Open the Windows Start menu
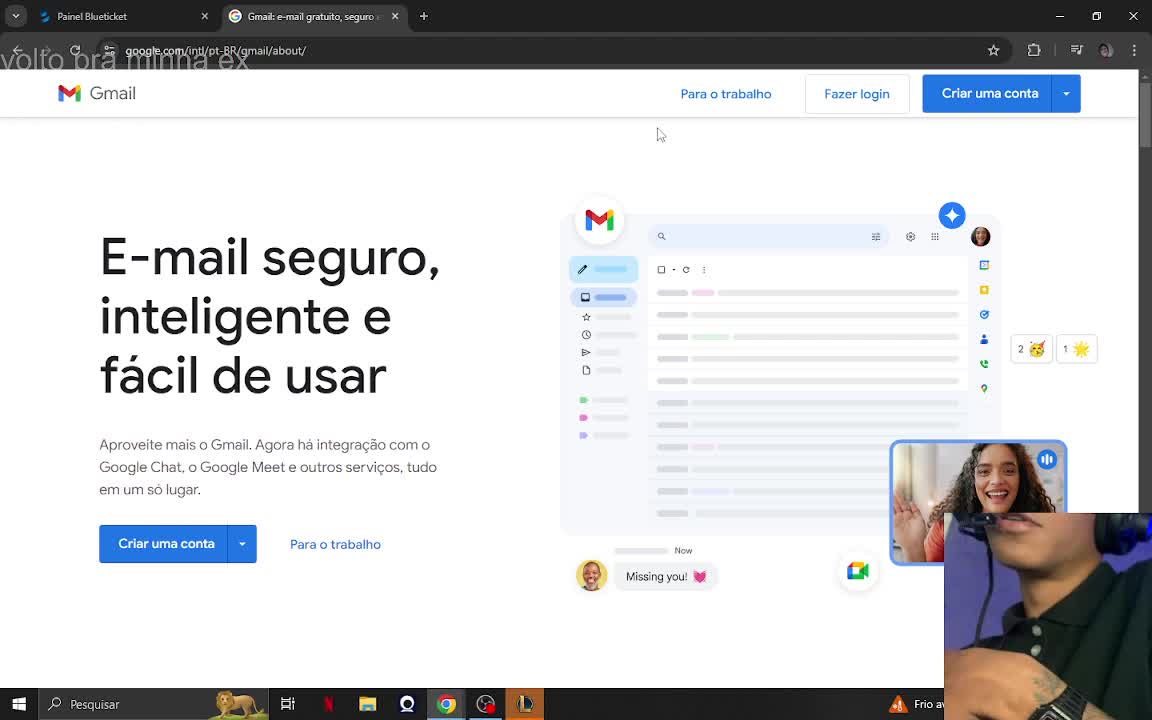Screen dimensions: 1152x720 19,704
